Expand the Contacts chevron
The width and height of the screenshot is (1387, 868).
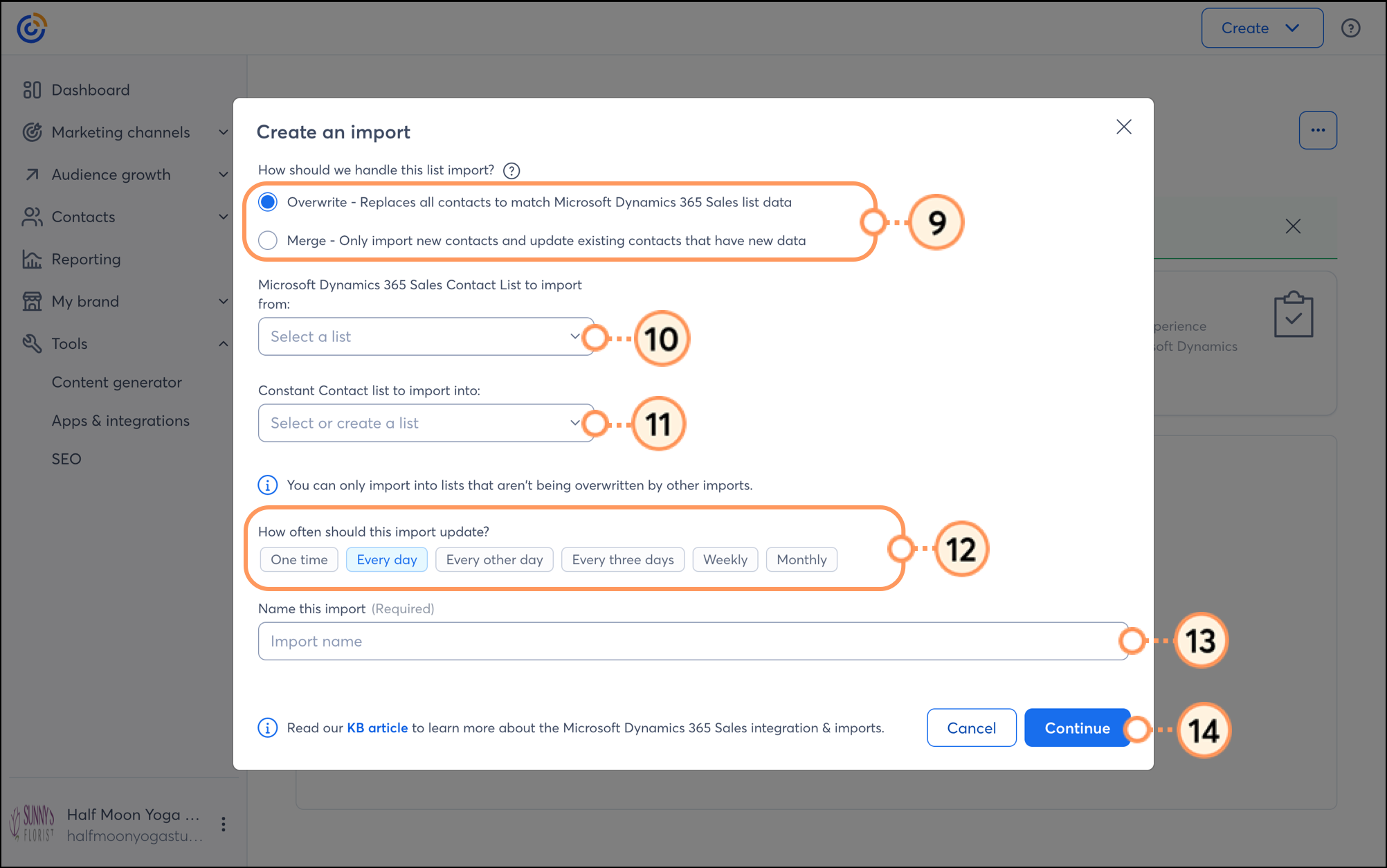[x=224, y=217]
